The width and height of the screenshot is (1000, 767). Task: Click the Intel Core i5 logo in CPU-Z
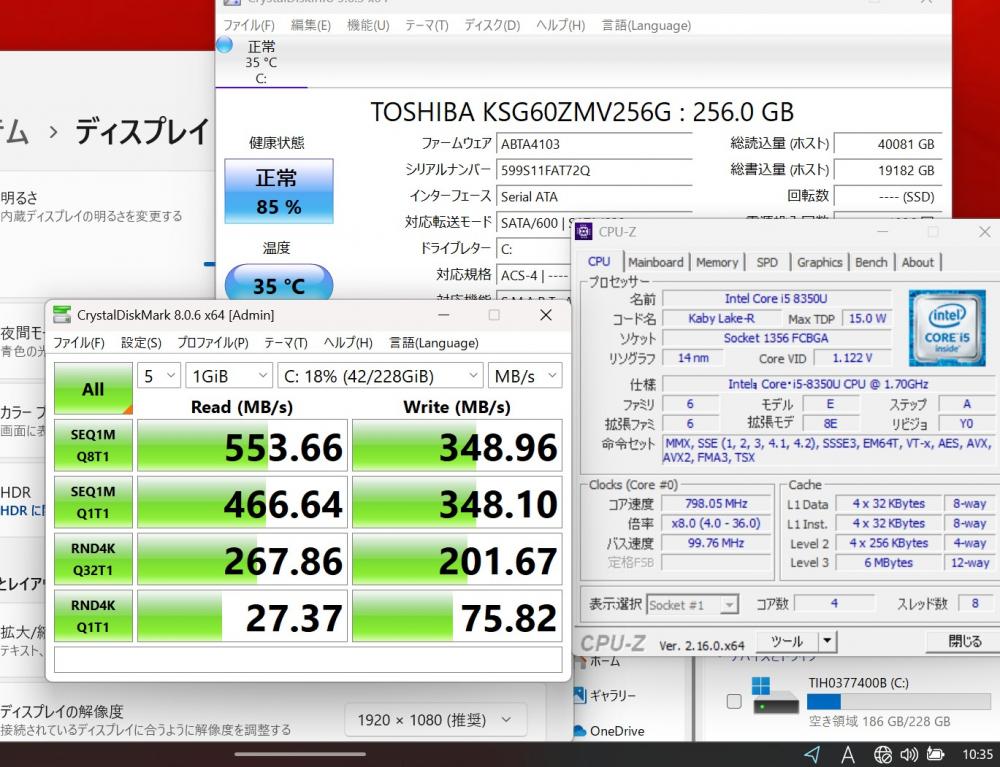(946, 328)
